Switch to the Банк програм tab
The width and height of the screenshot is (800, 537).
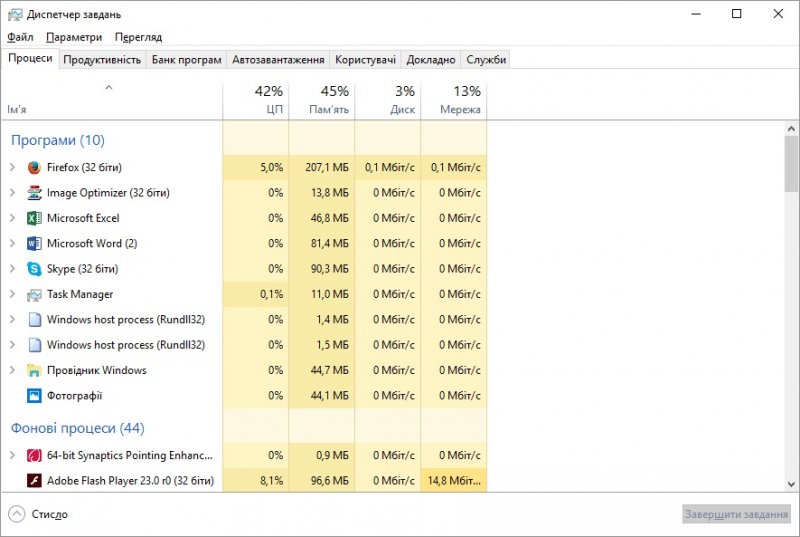coord(187,60)
